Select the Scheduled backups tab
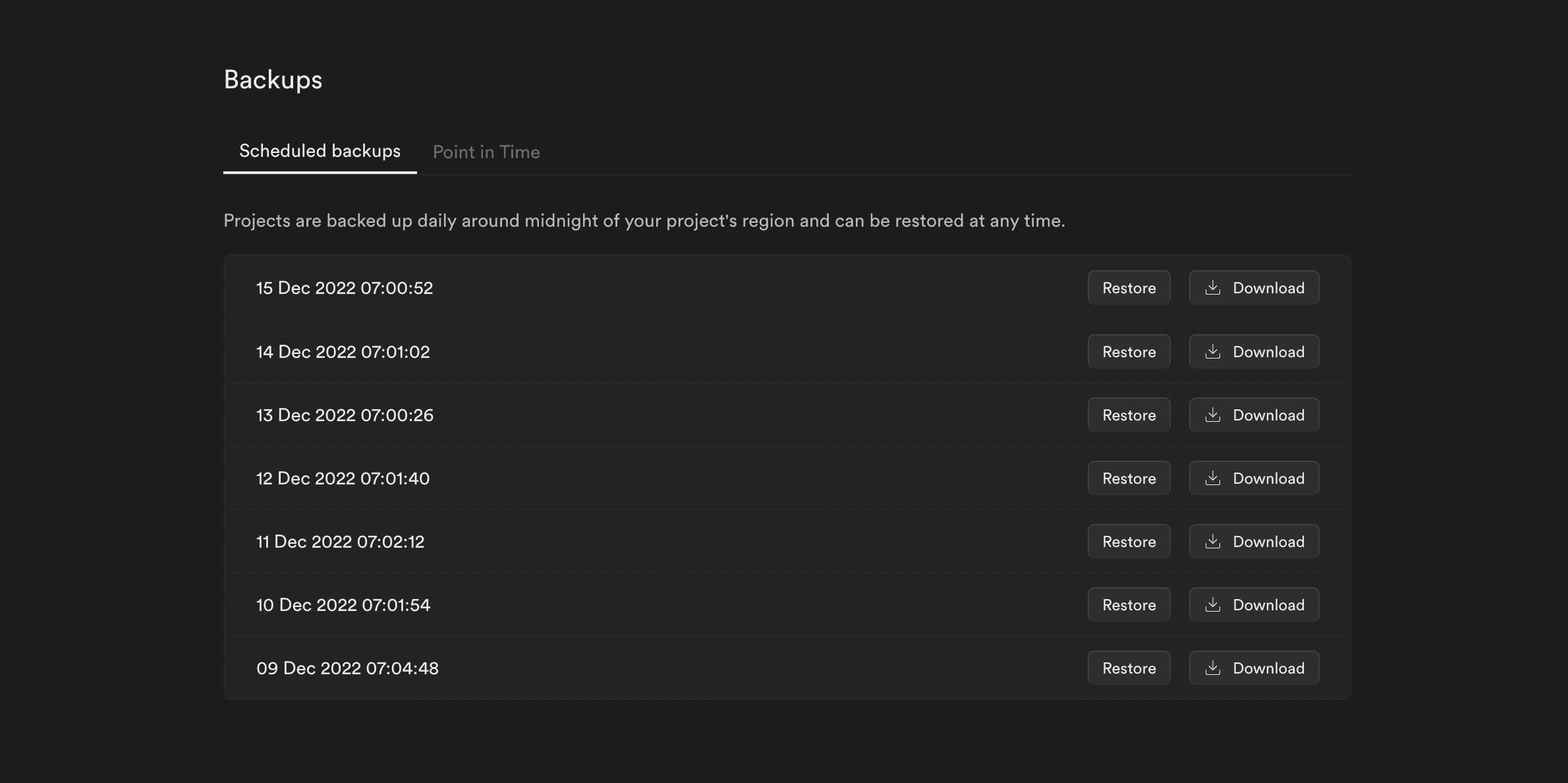Screen dimensions: 1568x783 320,151
